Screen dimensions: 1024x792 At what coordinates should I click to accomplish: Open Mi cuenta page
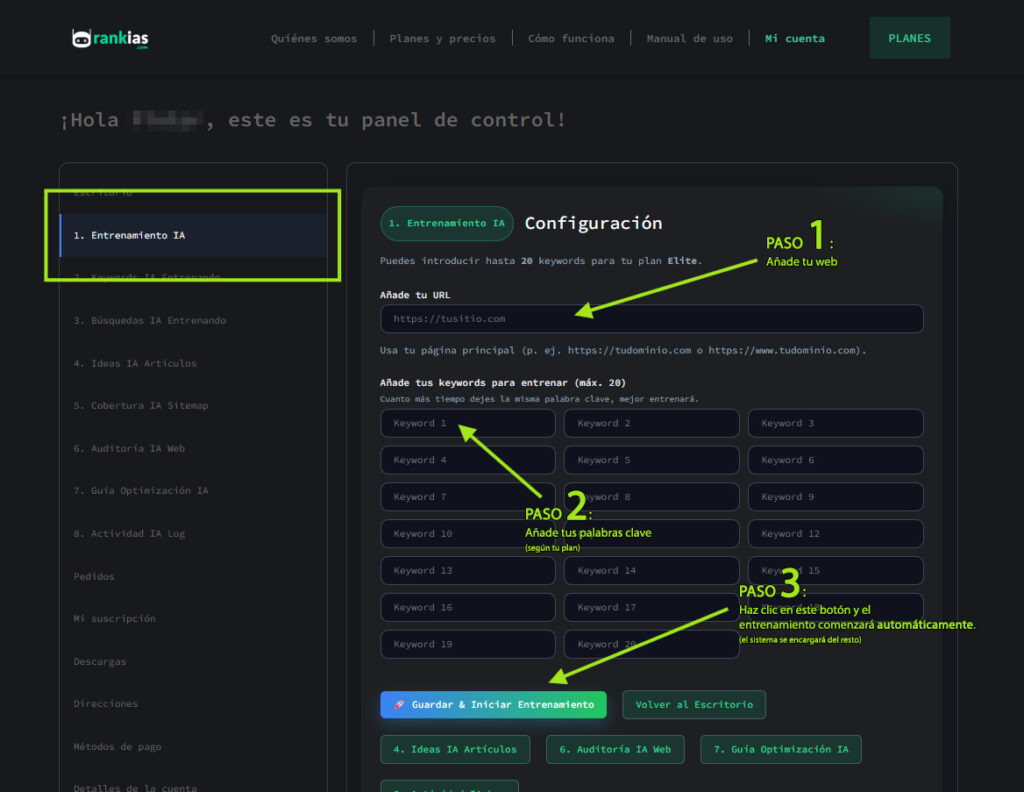click(795, 39)
